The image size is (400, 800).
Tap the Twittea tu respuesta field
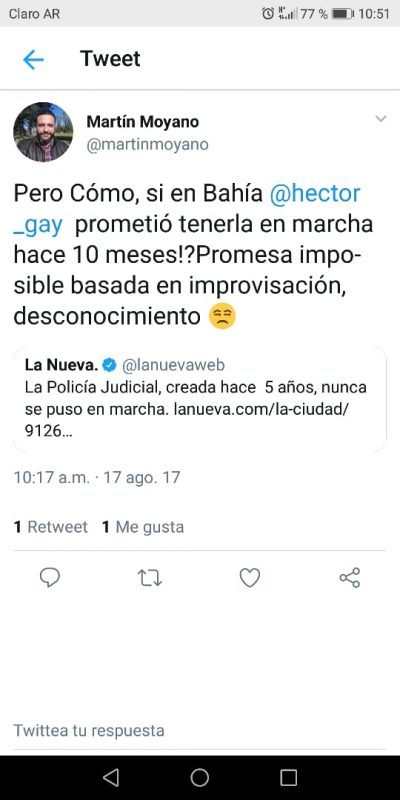tap(199, 730)
